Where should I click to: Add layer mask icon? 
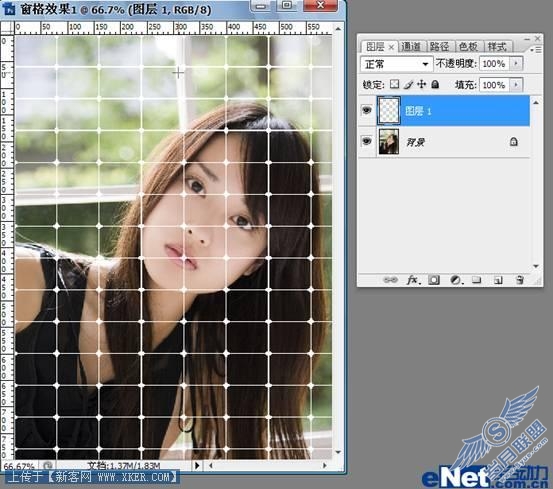(x=433, y=280)
